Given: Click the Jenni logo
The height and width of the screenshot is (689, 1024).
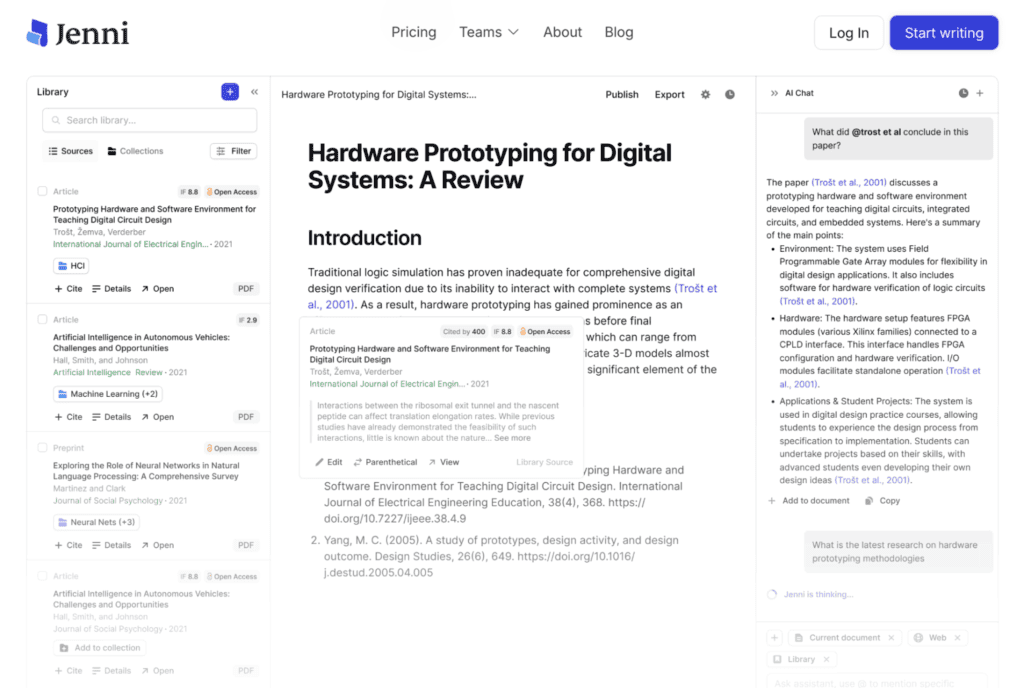Looking at the screenshot, I should point(78,33).
